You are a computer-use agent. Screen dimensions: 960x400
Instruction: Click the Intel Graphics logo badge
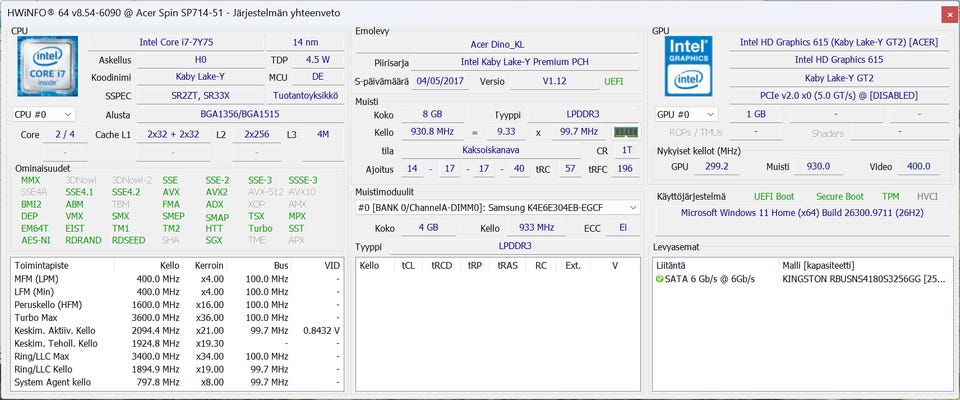click(689, 66)
